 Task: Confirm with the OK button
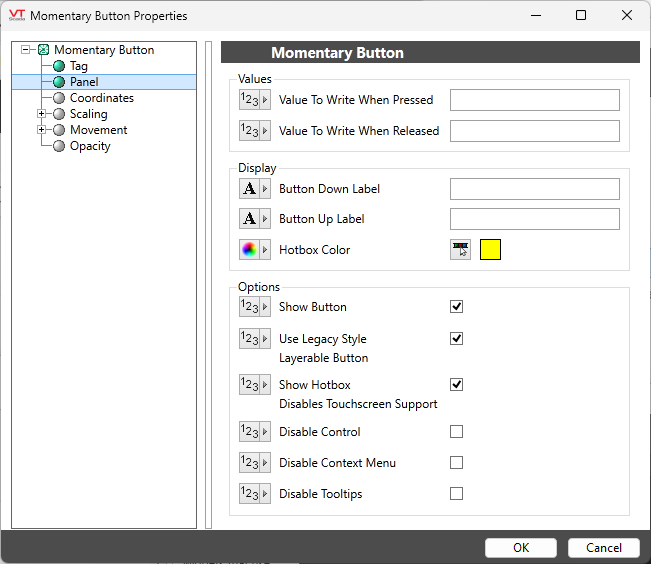coord(521,548)
